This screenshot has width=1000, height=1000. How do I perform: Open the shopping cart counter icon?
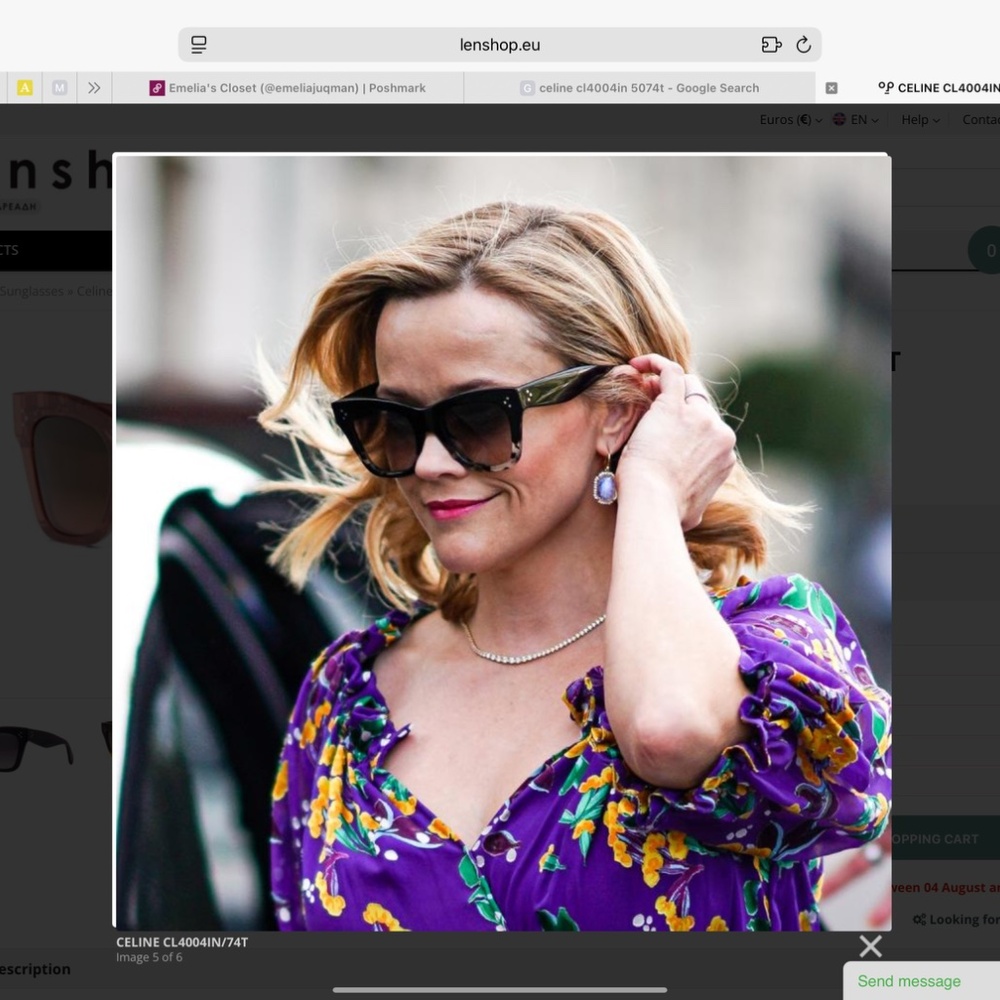click(986, 250)
